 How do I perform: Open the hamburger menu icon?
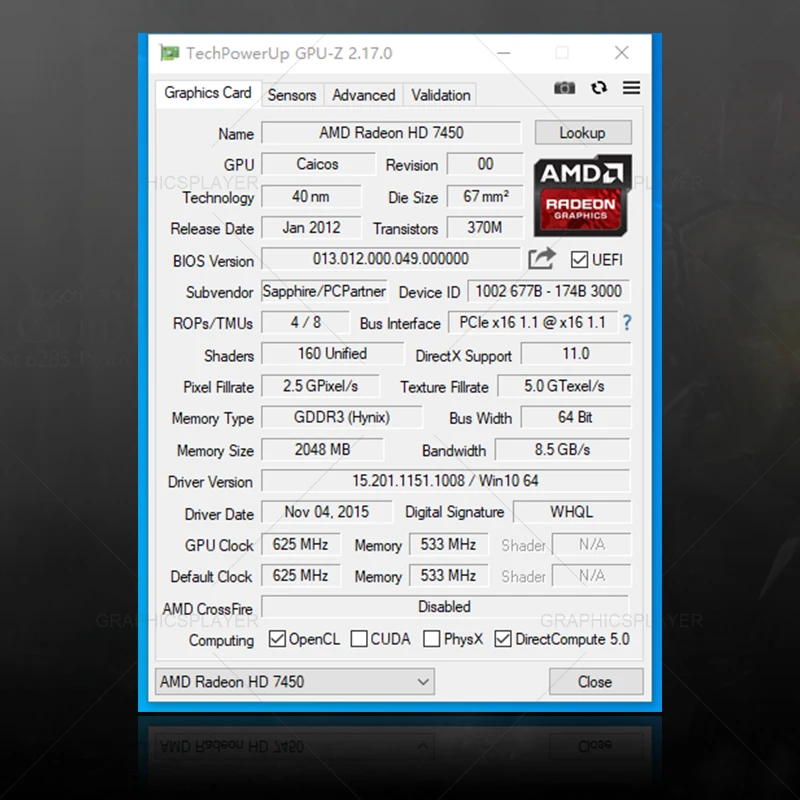coord(631,88)
